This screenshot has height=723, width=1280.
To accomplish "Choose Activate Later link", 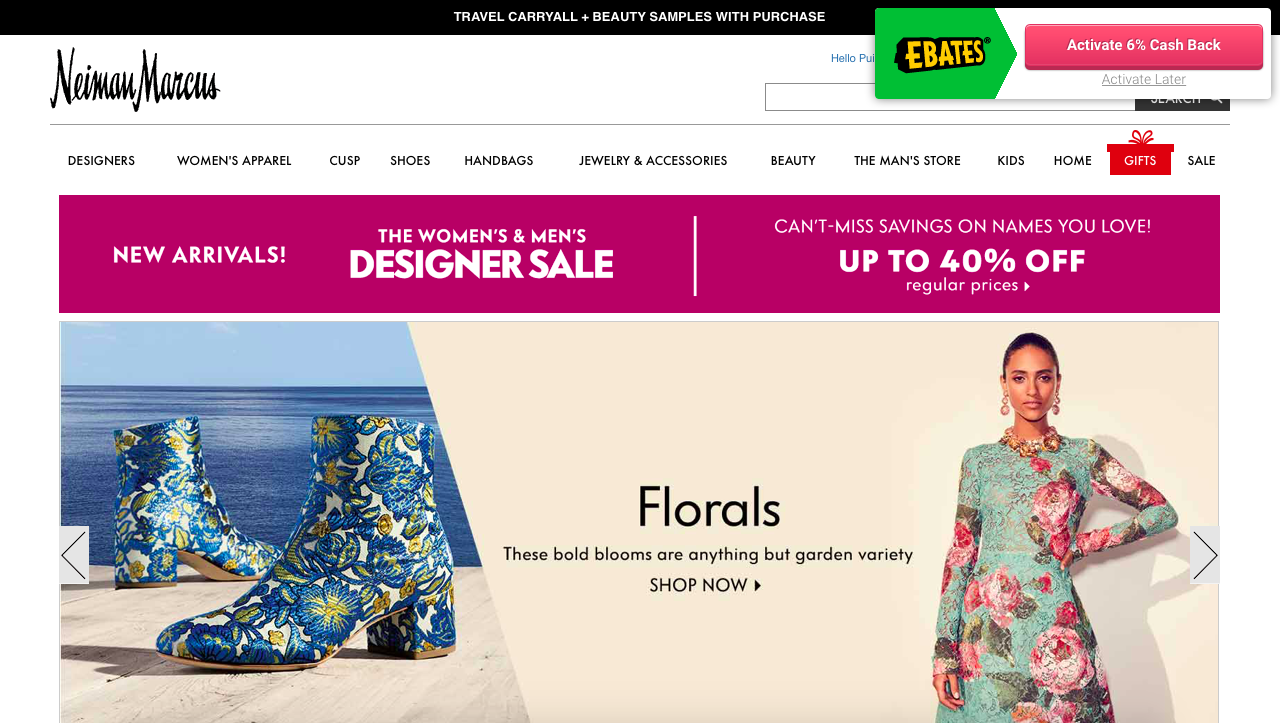I will click(x=1144, y=79).
